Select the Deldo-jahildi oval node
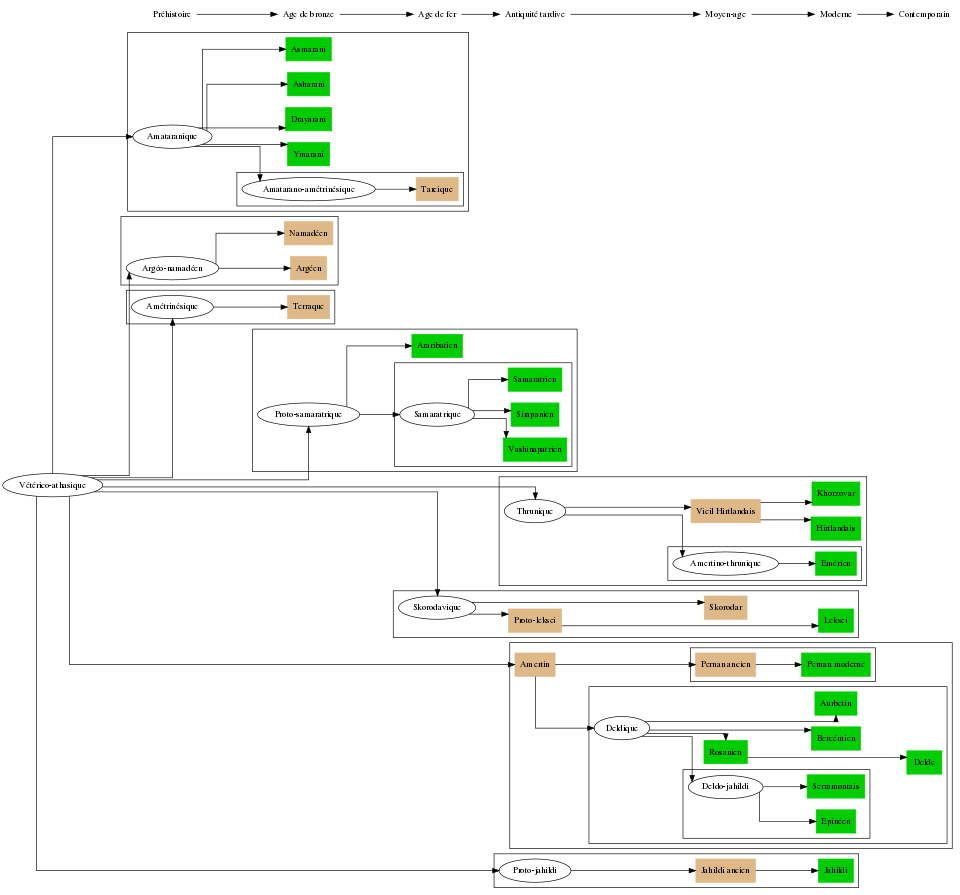Image resolution: width=960 pixels, height=895 pixels. [725, 787]
